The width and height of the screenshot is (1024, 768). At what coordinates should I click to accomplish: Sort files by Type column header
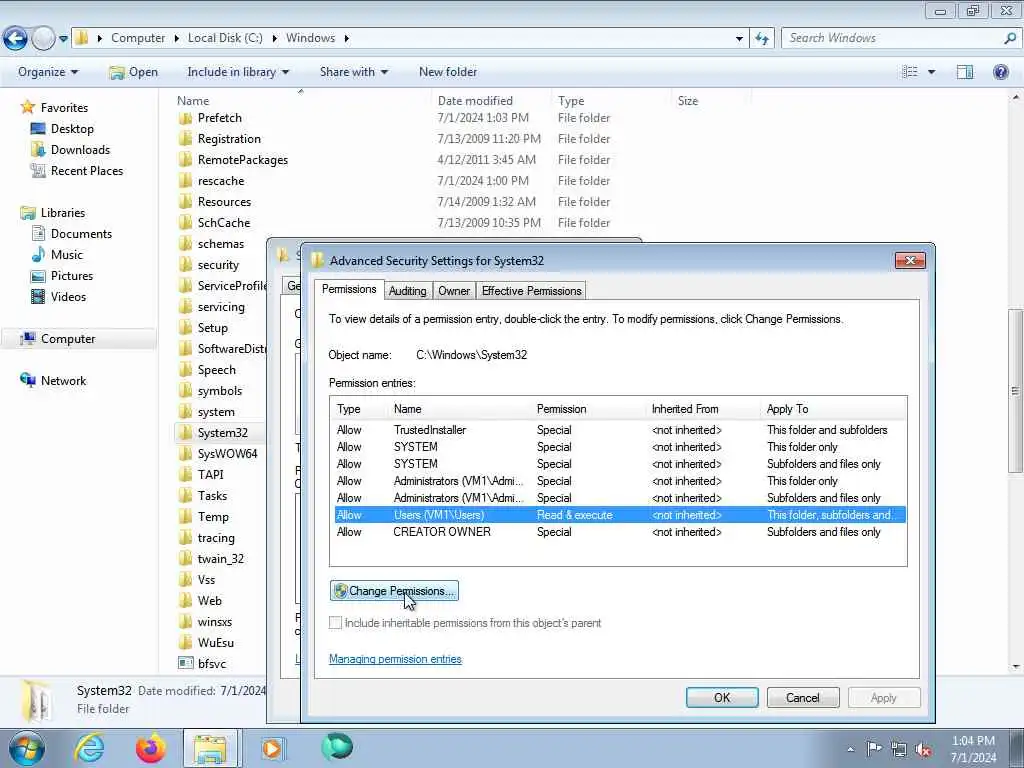coord(571,101)
